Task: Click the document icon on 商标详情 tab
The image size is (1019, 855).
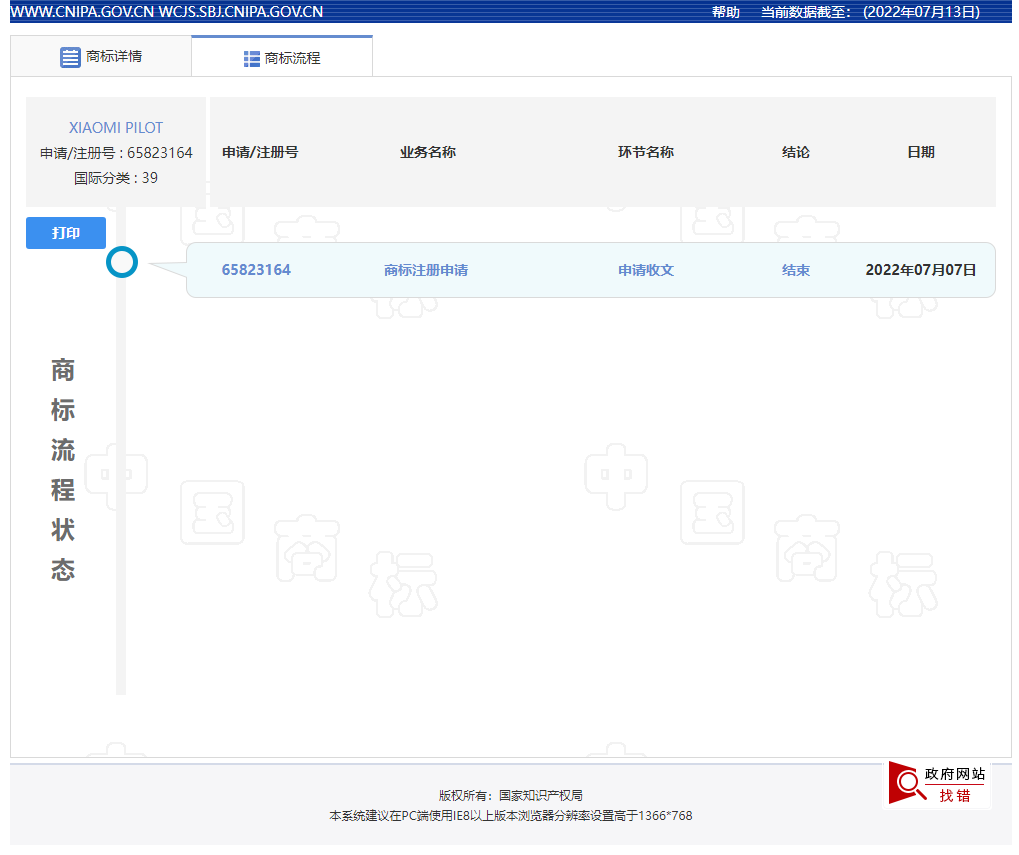Action: coord(70,56)
